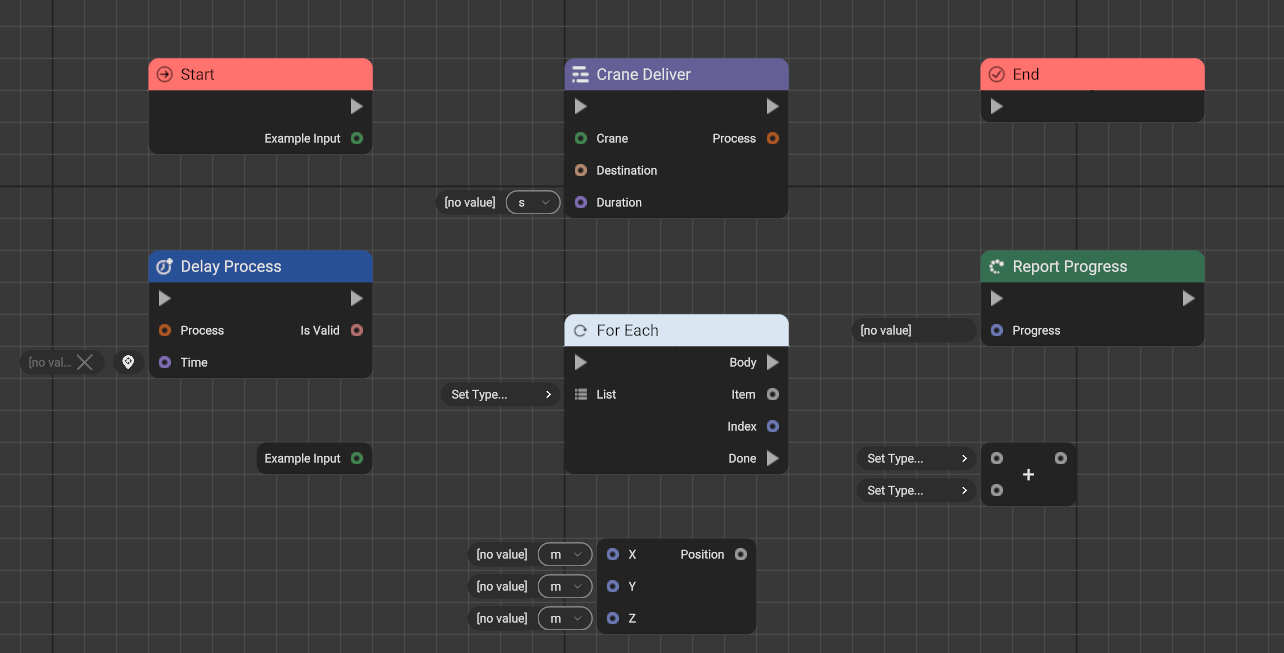Click the End node checkmark icon
Screen dimensions: 1284x653
996,75
